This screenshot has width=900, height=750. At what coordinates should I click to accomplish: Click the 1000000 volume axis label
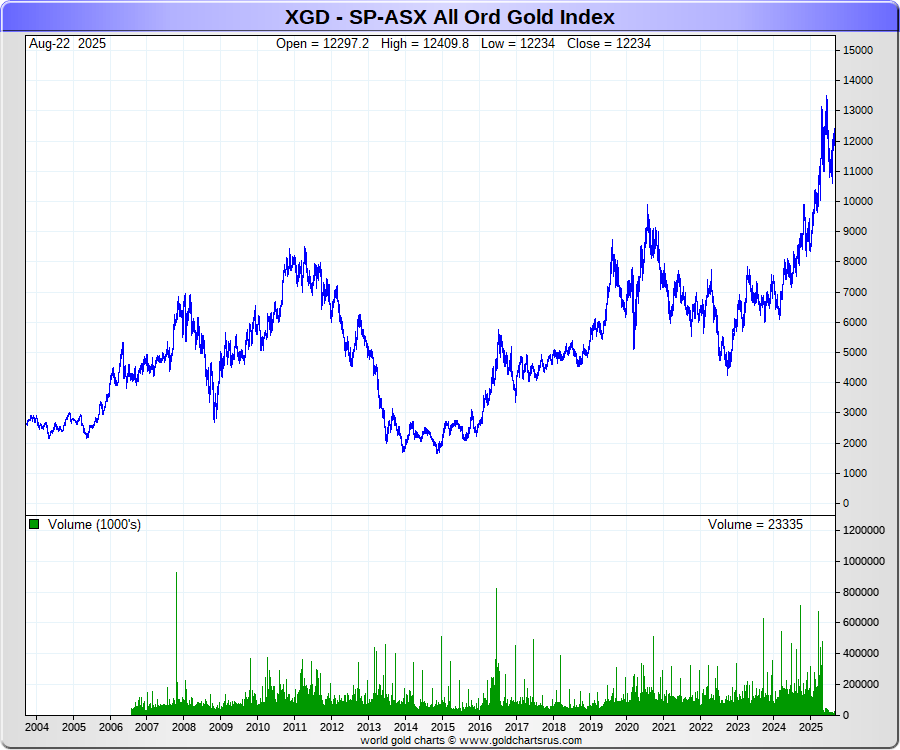pyautogui.click(x=864, y=561)
